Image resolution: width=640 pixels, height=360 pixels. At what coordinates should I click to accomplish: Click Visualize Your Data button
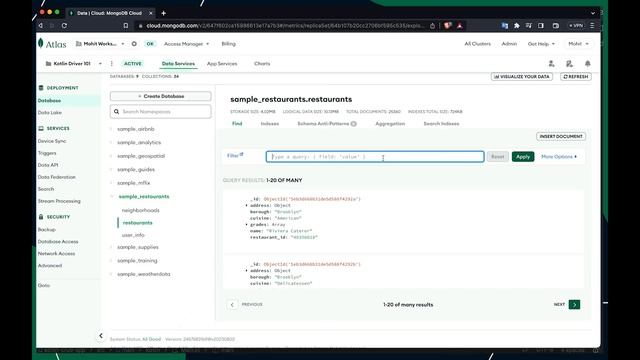(x=522, y=77)
